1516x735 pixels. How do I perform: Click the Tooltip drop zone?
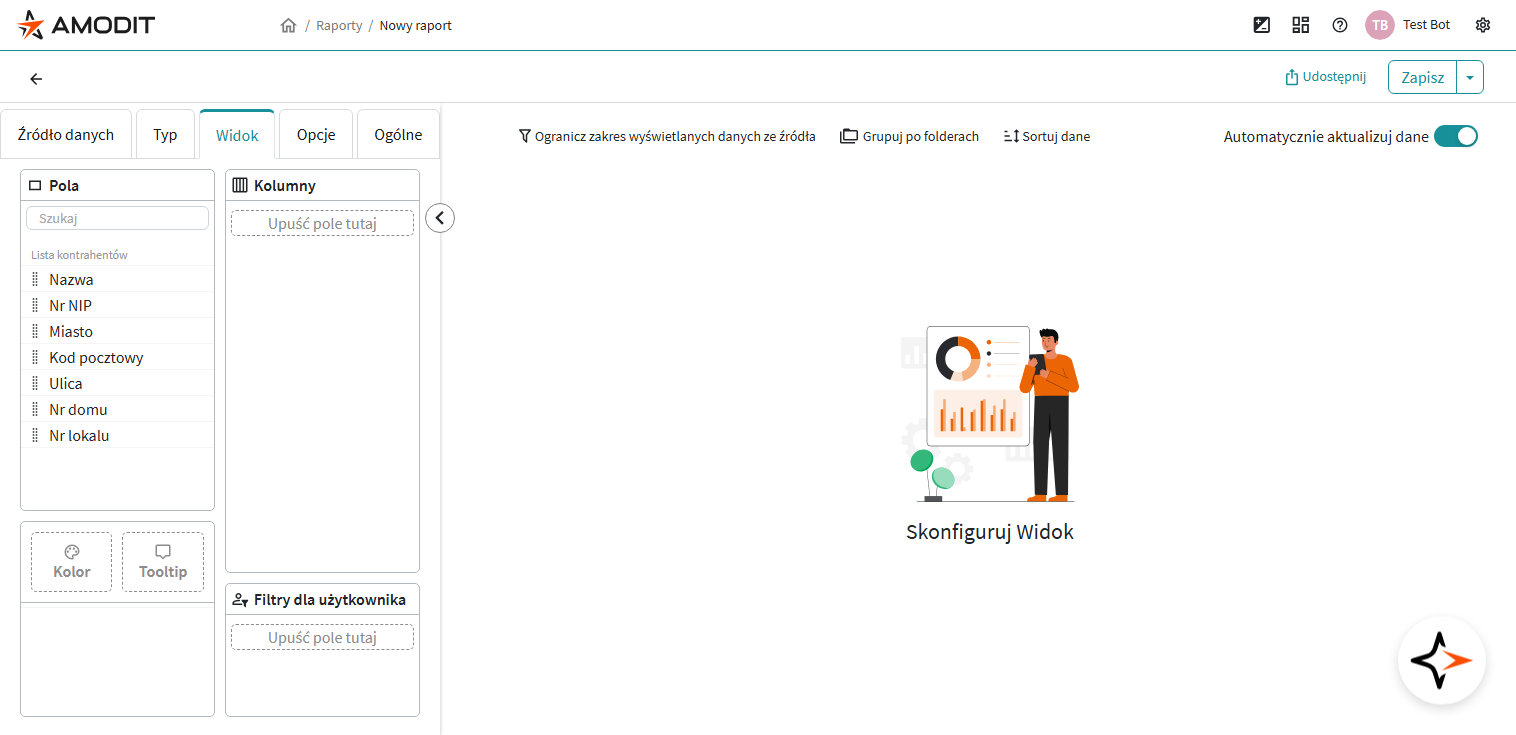(x=163, y=562)
